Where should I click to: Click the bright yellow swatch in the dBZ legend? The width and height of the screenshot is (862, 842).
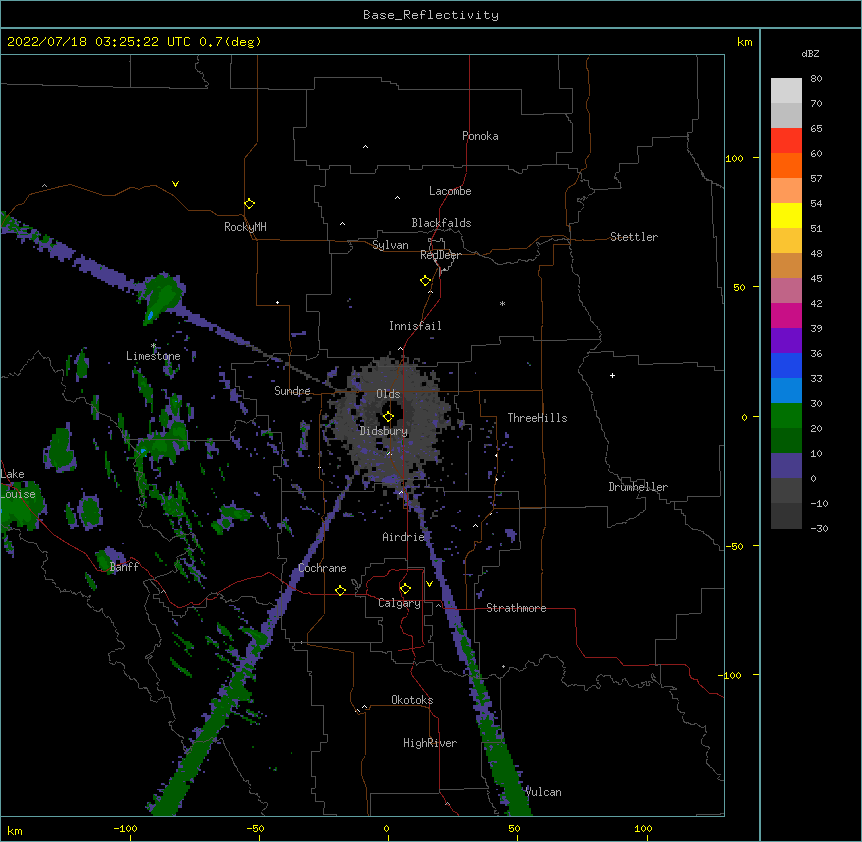786,215
